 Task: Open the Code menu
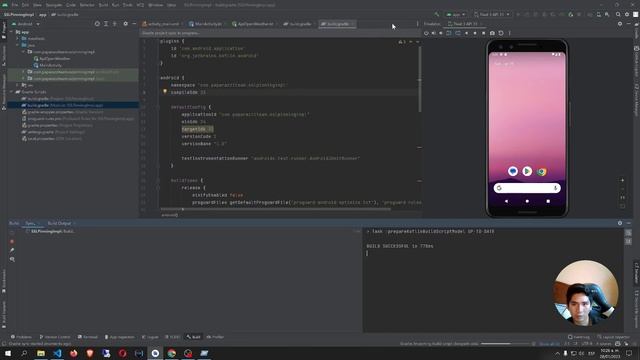point(71,5)
